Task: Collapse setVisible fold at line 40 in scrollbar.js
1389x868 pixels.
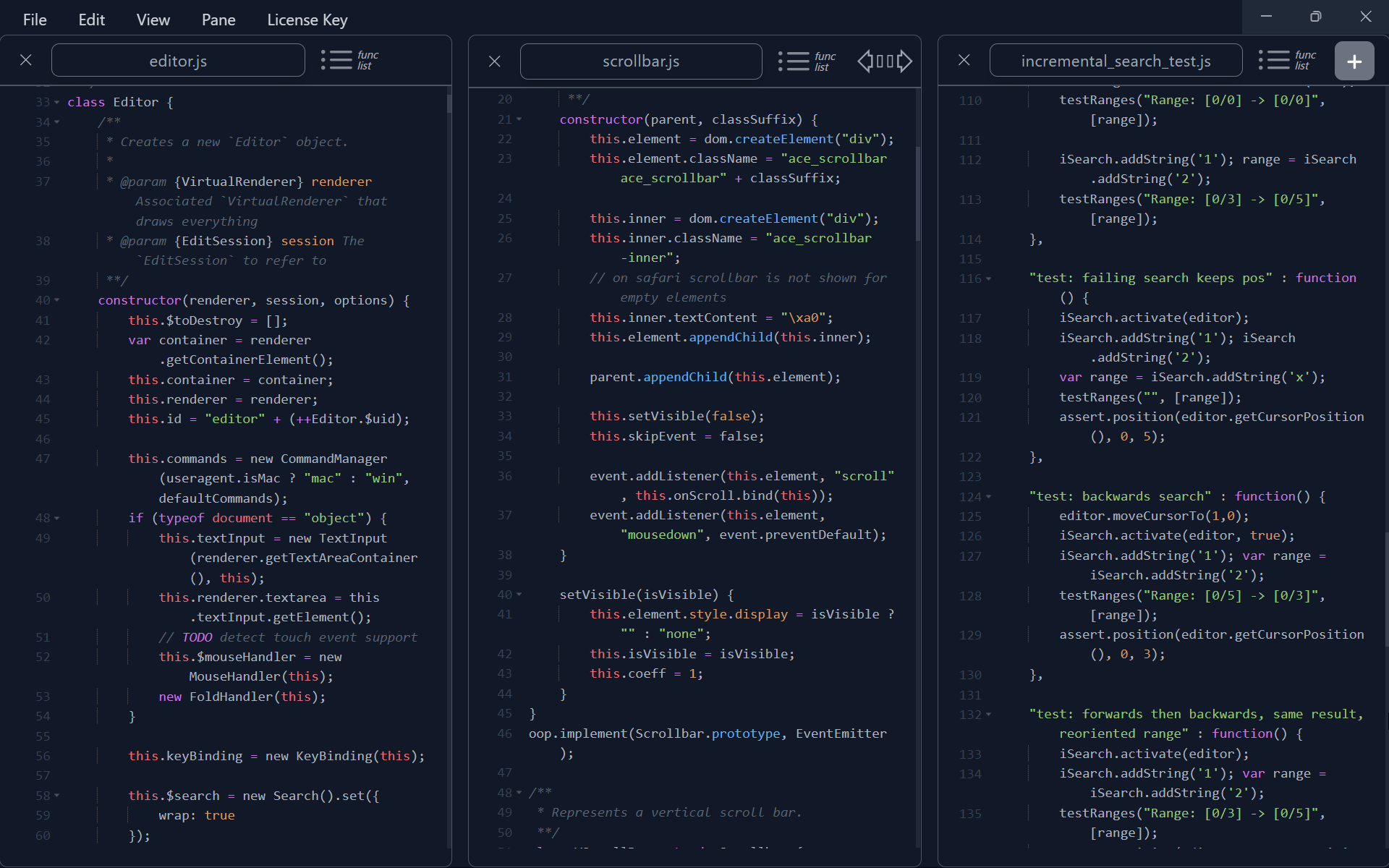Action: tap(519, 595)
